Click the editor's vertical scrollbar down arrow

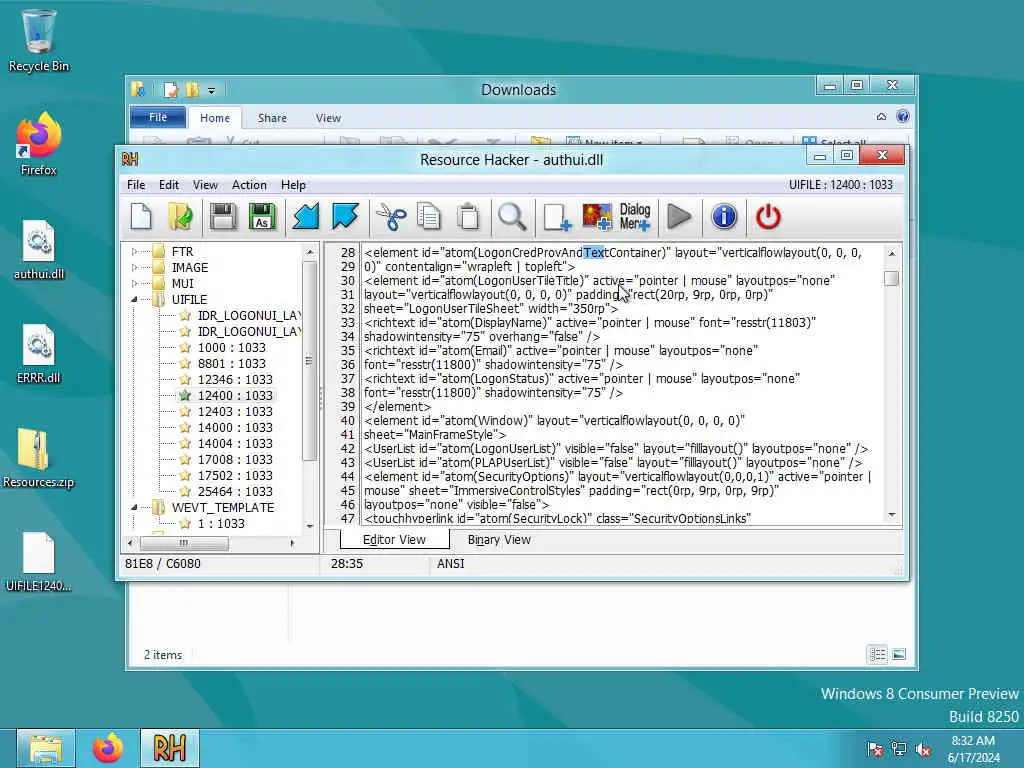(891, 515)
